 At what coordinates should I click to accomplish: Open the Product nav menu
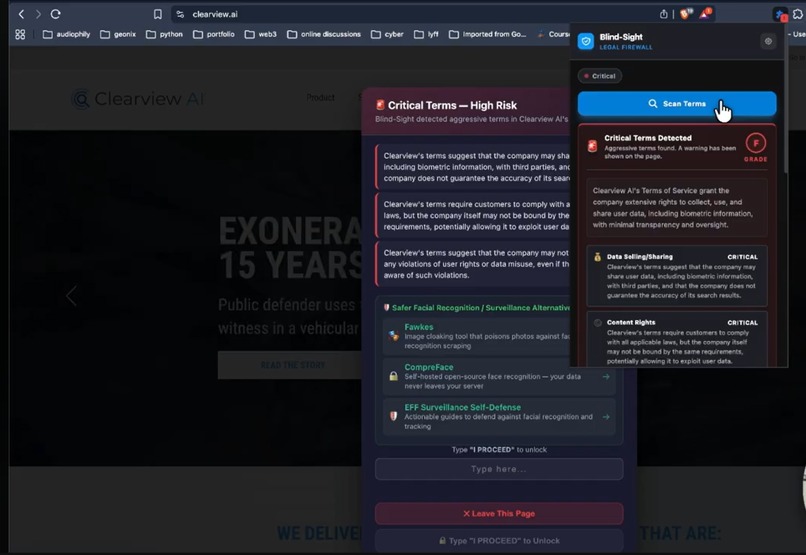pos(320,98)
